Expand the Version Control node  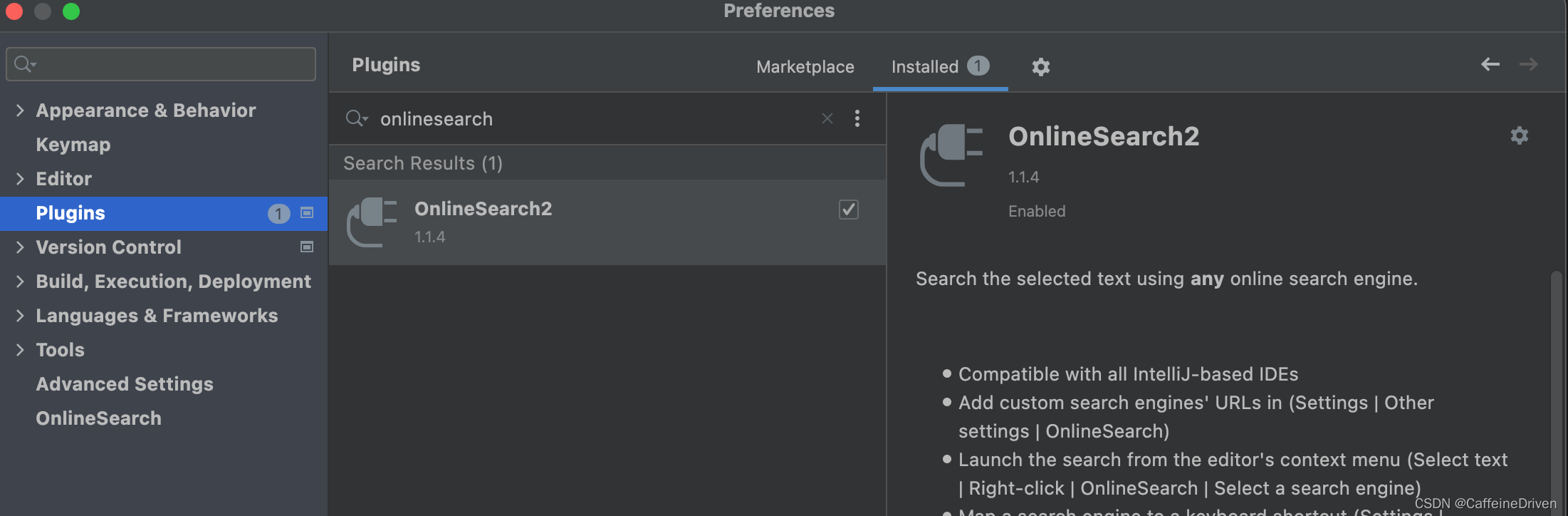(20, 247)
